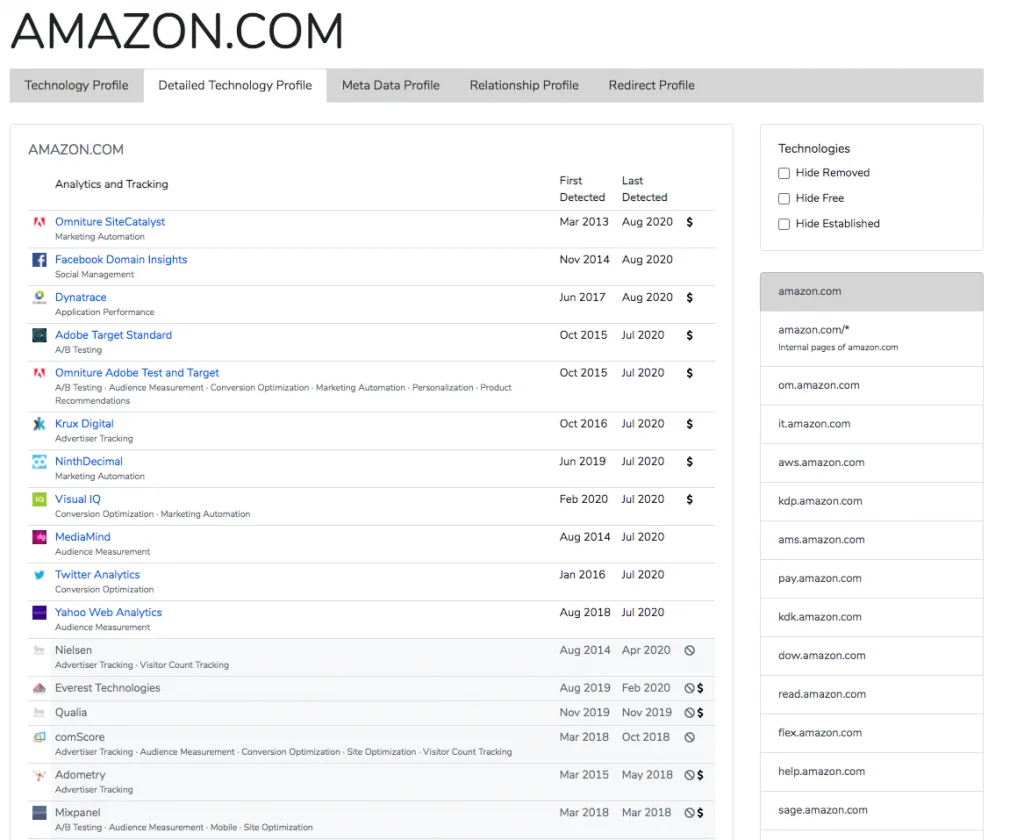Click the NinthDecimal logo icon
Screen dimensions: 1024x840
[39, 462]
